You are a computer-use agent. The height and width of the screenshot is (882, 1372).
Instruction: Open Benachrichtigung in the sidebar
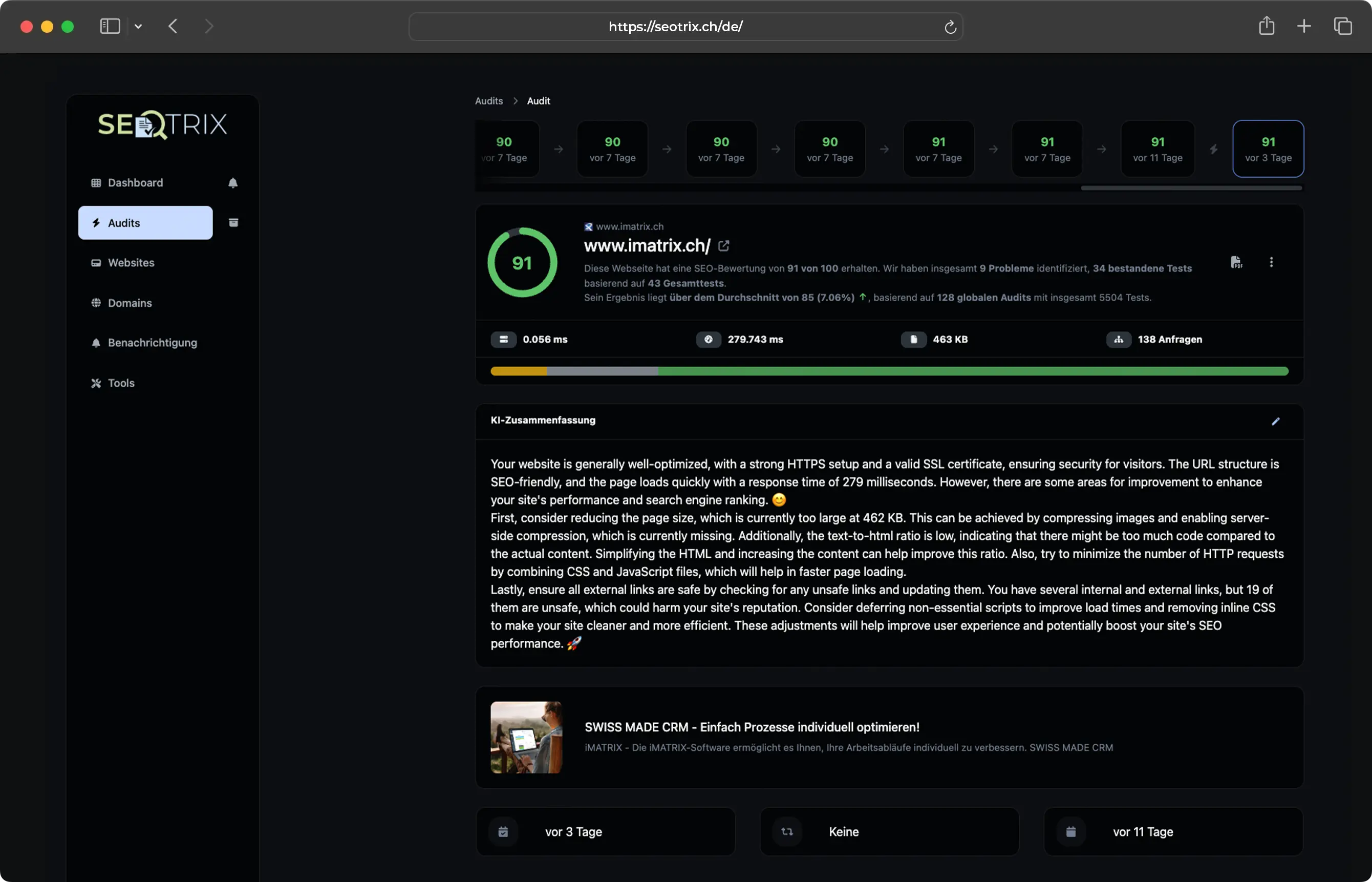pyautogui.click(x=152, y=343)
